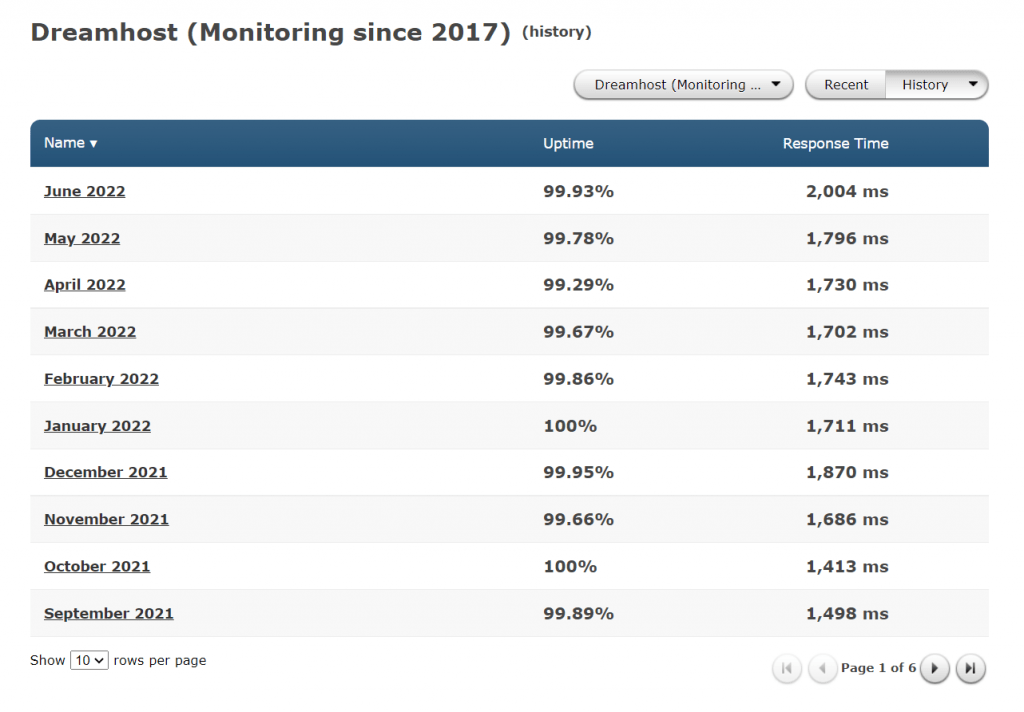Viewport: 1024px width, 712px height.
Task: Select the 99.89% uptime value
Action: (578, 613)
